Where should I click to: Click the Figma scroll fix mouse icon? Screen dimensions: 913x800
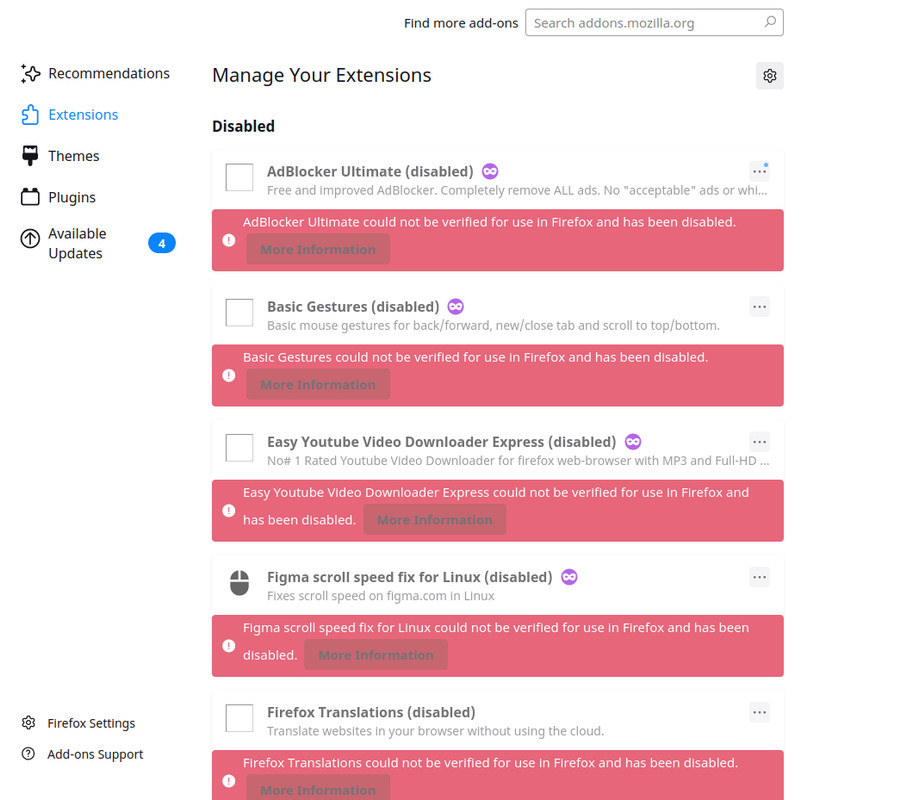click(x=239, y=583)
